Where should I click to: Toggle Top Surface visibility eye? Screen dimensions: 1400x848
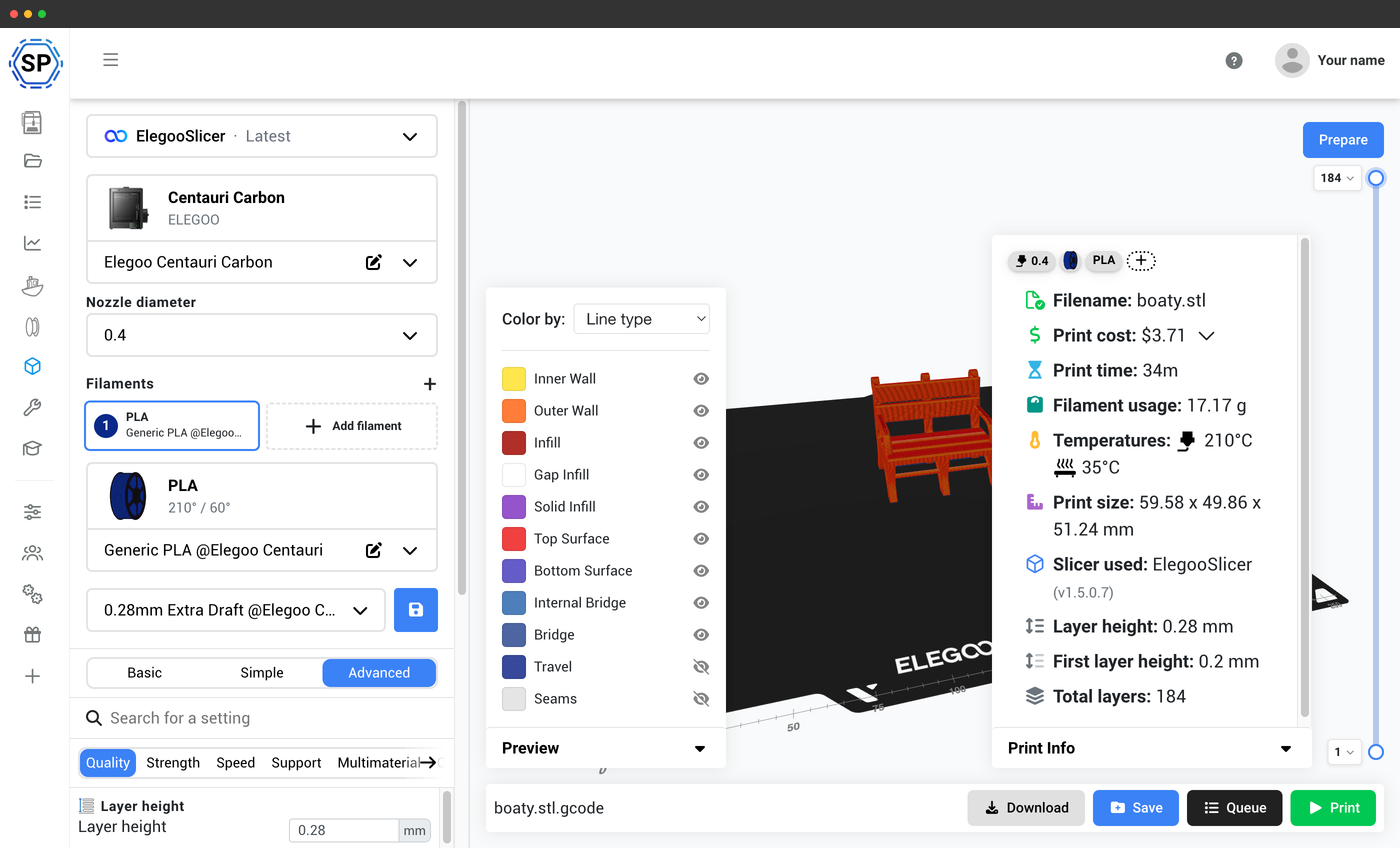[701, 539]
